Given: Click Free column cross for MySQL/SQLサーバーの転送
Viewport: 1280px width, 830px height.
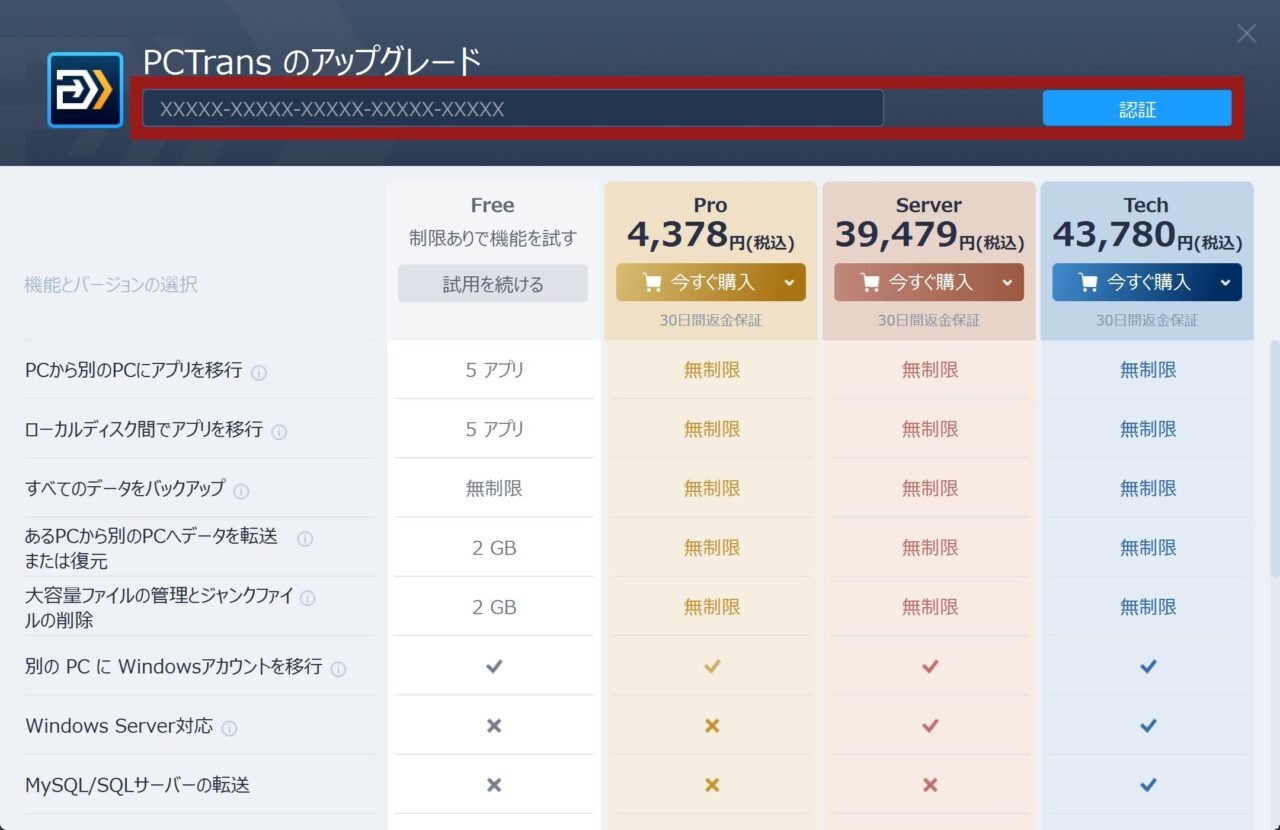Looking at the screenshot, I should [x=493, y=785].
